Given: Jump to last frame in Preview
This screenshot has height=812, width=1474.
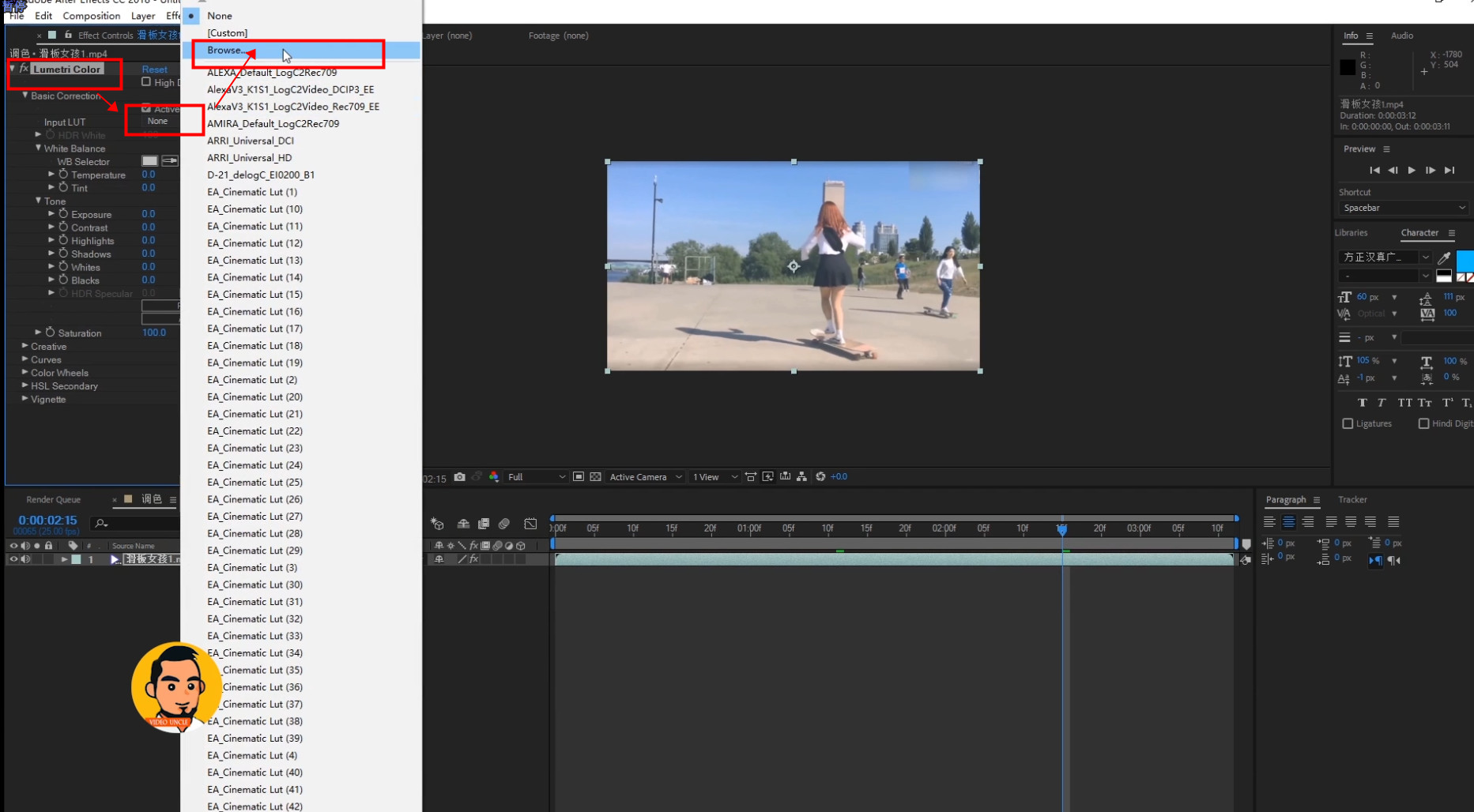Looking at the screenshot, I should pos(1449,170).
